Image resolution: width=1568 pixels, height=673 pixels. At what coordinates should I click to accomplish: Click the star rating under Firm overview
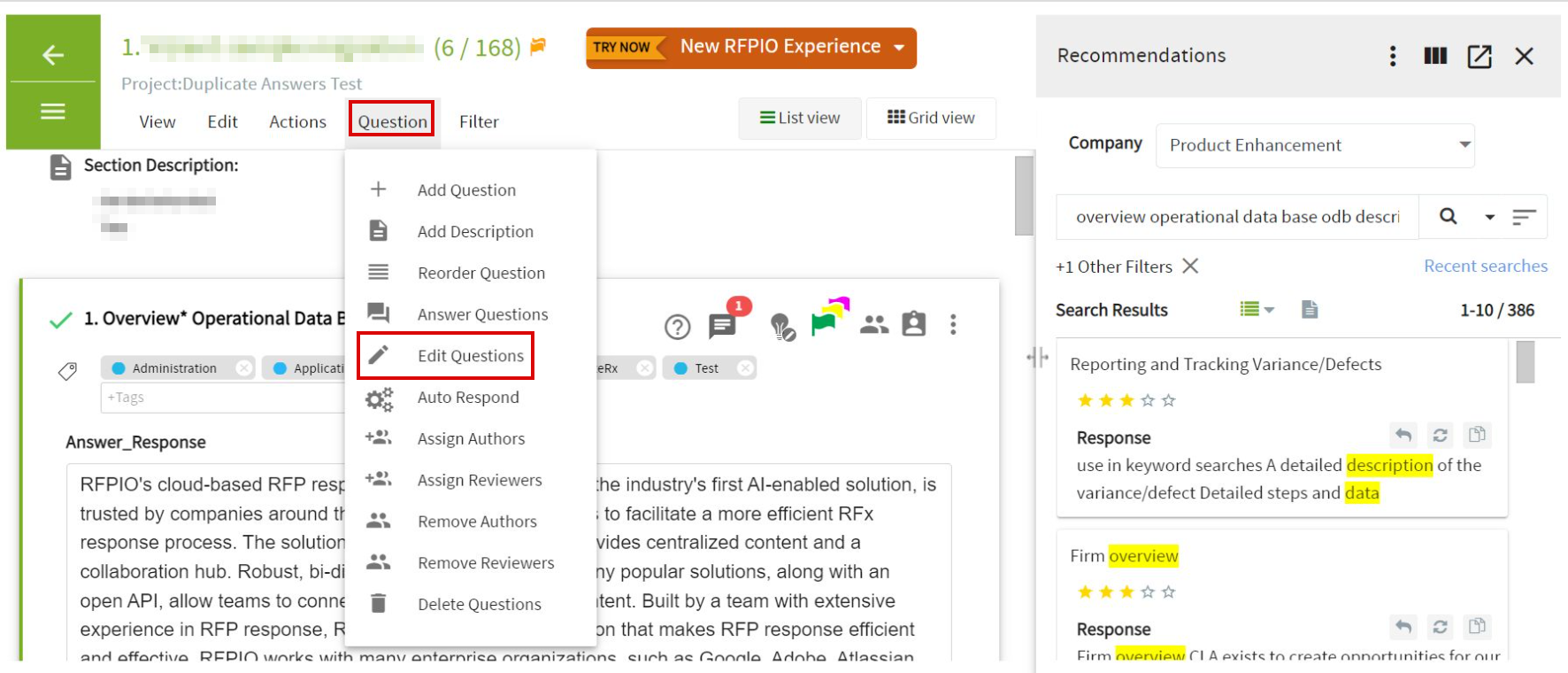(x=1126, y=592)
